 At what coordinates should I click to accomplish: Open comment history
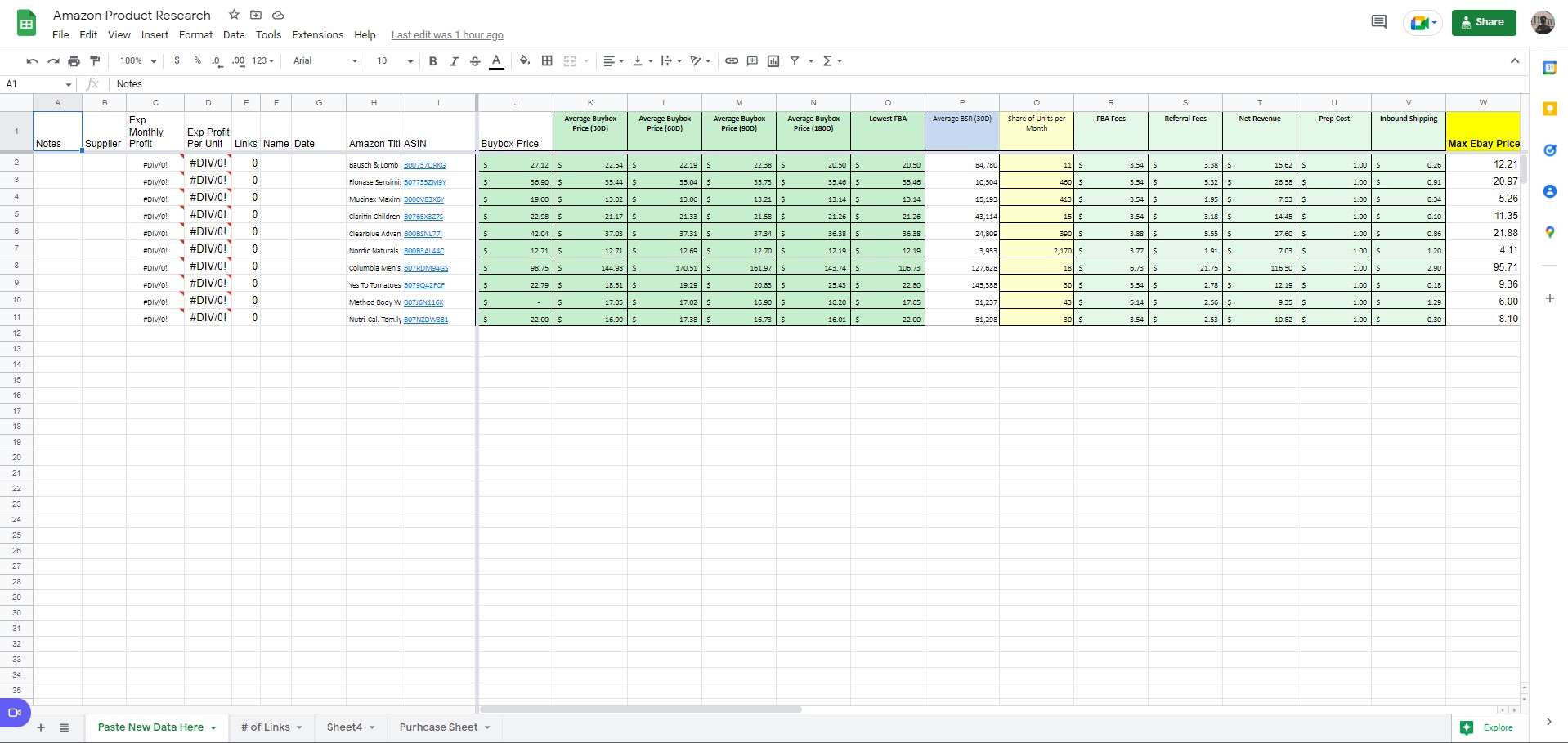coord(1378,22)
